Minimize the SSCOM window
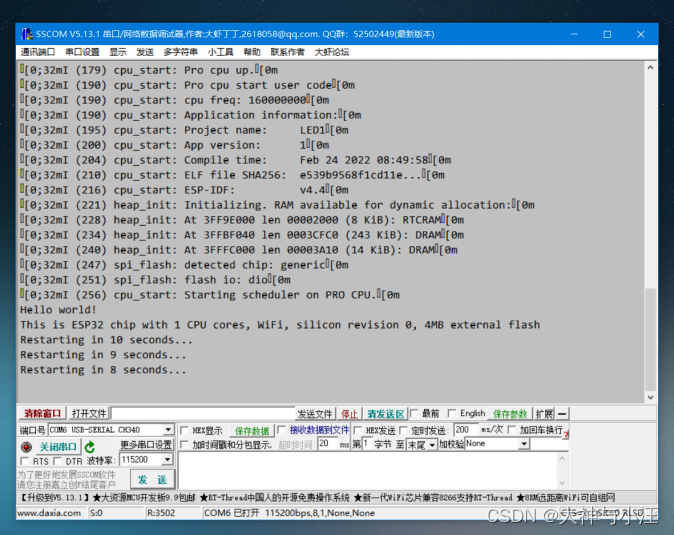 click(574, 34)
